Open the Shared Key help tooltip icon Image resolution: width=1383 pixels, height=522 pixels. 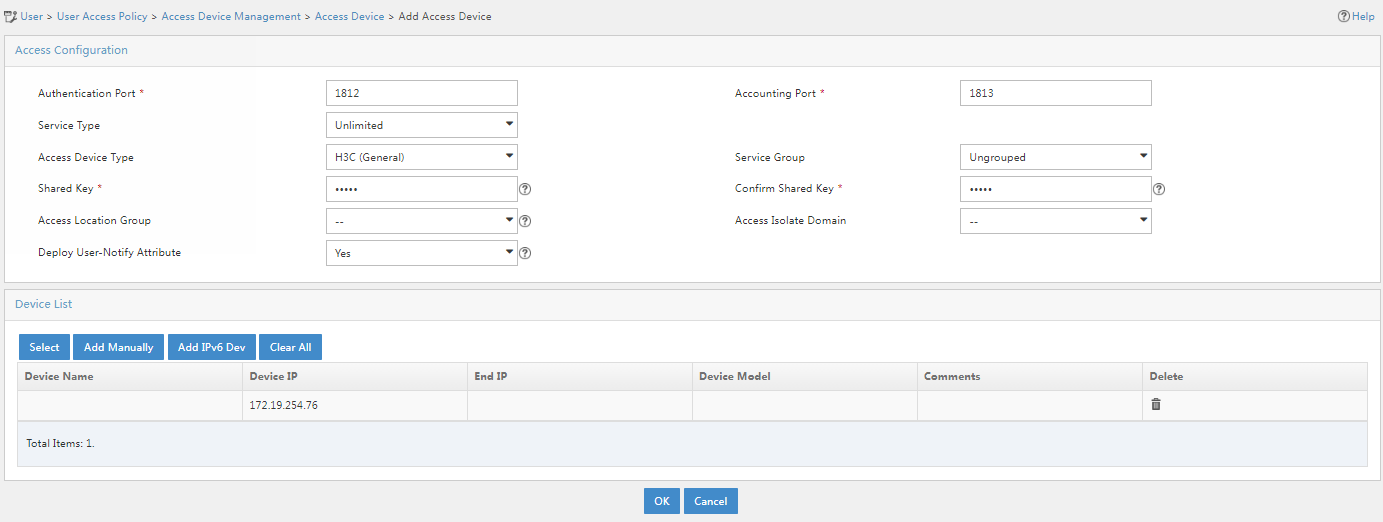point(525,189)
